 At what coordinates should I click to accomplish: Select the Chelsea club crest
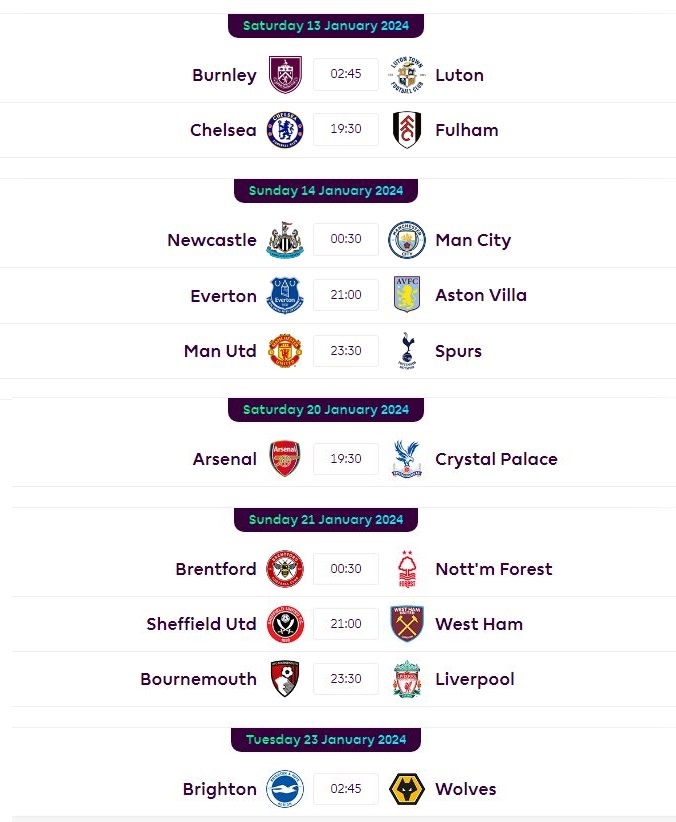[x=285, y=129]
